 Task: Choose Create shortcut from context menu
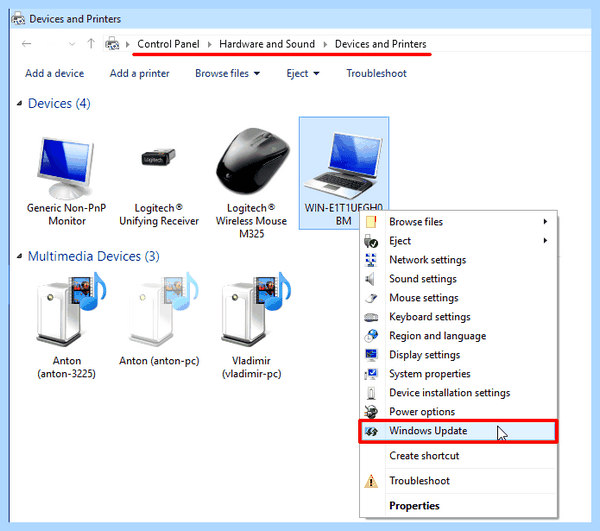458,456
